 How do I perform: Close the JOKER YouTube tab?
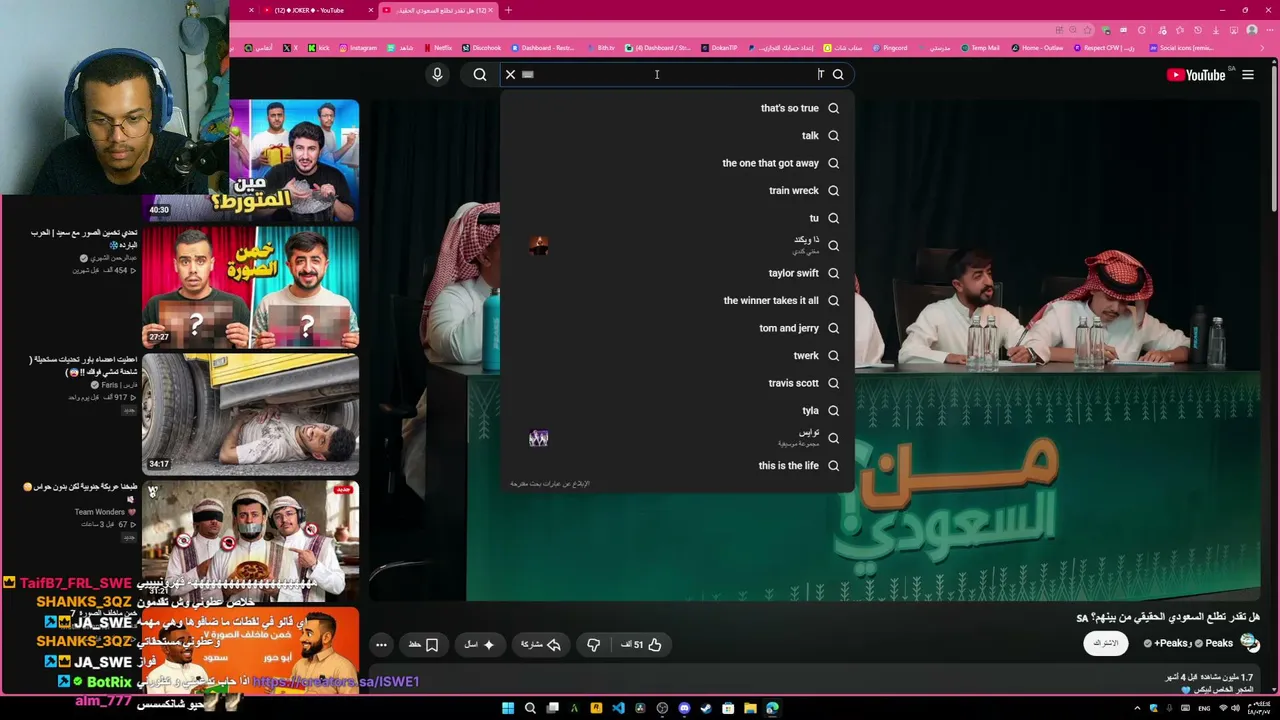pos(371,10)
